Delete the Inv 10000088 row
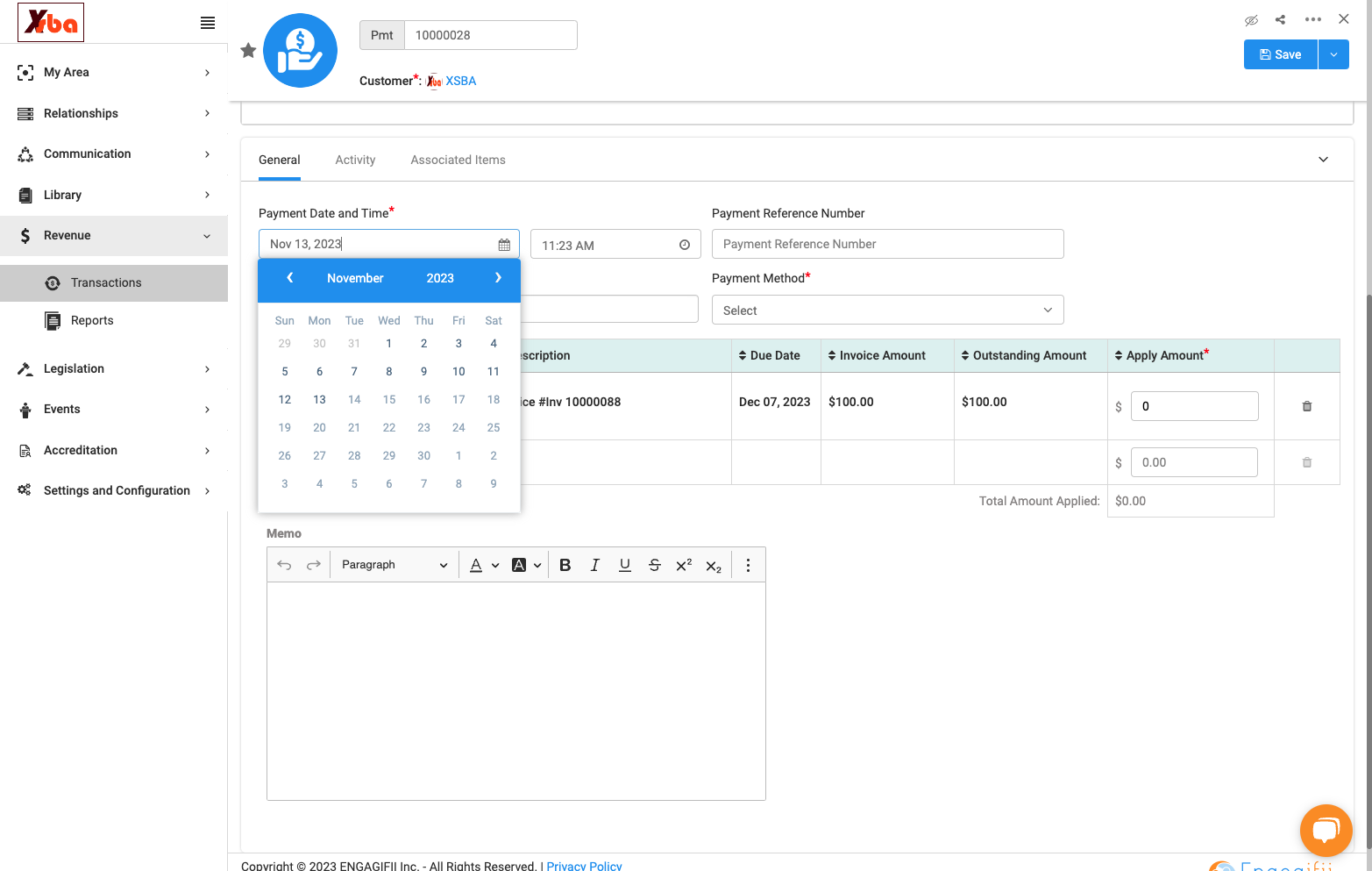The image size is (1372, 871). pos(1307,406)
